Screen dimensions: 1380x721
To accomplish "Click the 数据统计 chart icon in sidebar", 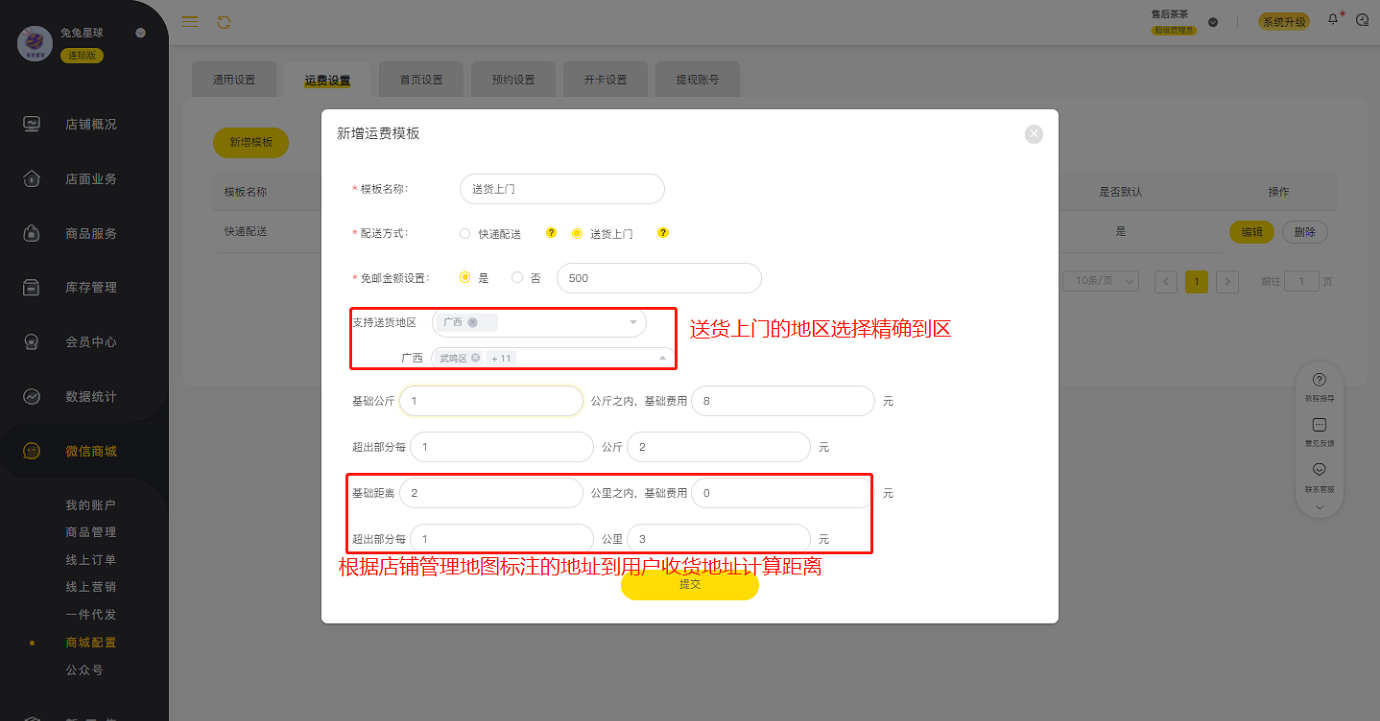I will click(32, 396).
